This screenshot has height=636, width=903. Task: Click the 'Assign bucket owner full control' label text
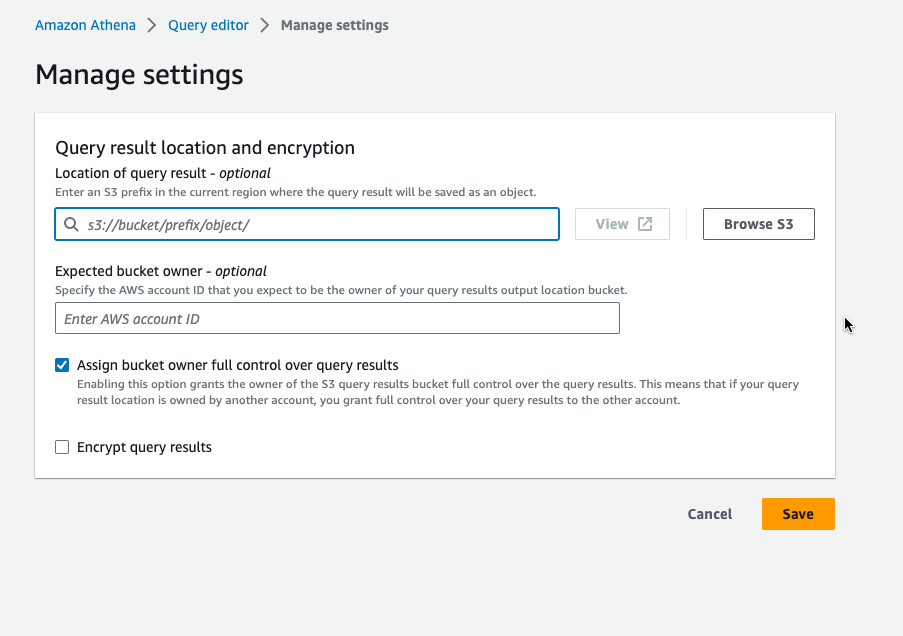[237, 365]
